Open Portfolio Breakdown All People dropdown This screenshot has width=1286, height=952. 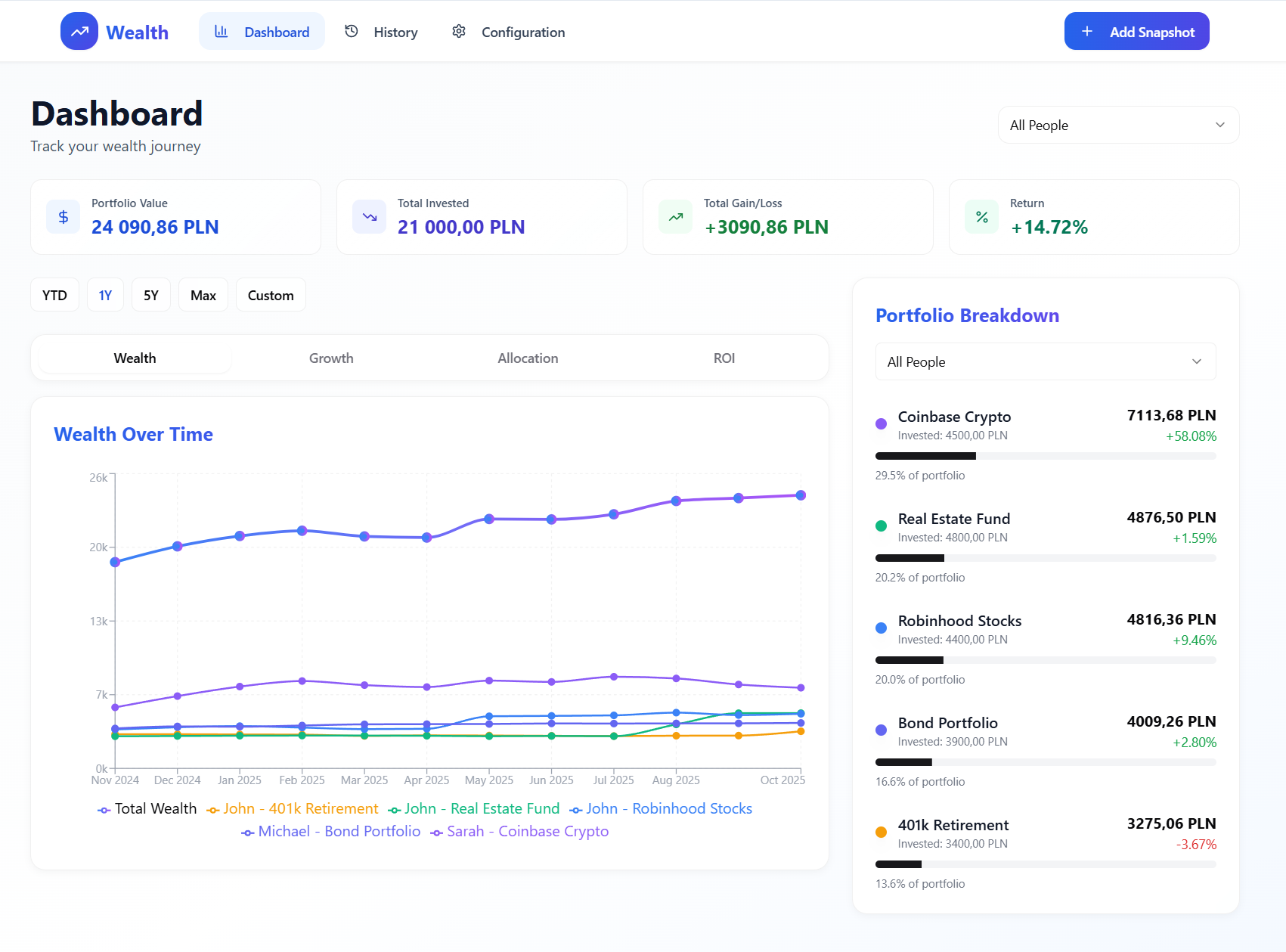(1046, 361)
